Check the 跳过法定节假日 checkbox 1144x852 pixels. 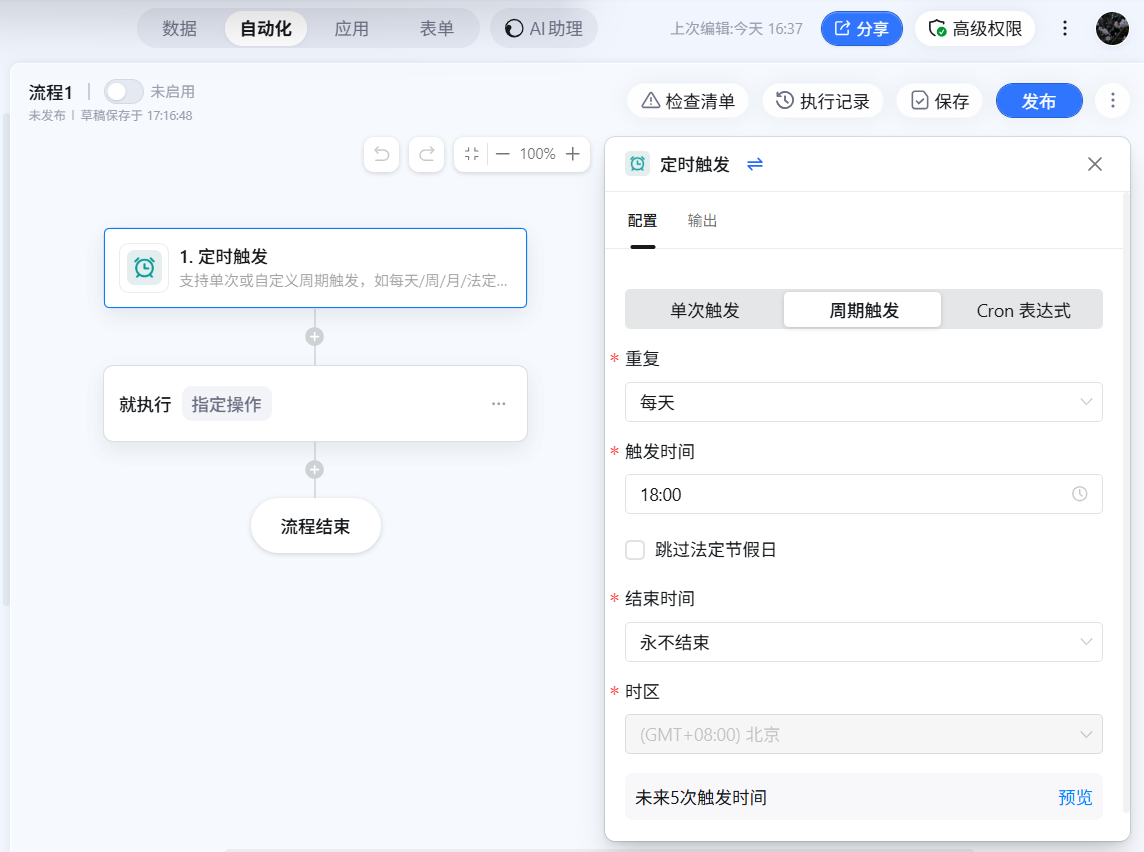coord(635,549)
